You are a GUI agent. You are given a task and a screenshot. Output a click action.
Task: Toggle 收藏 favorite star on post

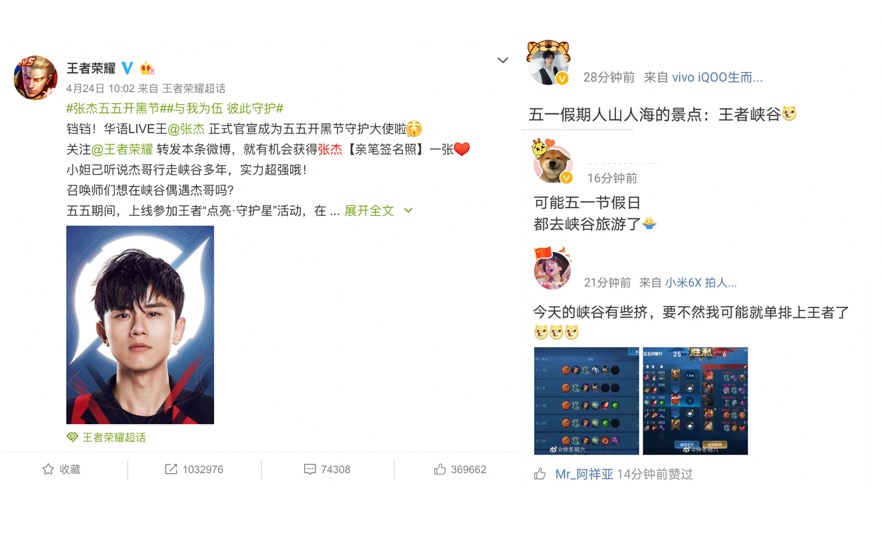(61, 469)
